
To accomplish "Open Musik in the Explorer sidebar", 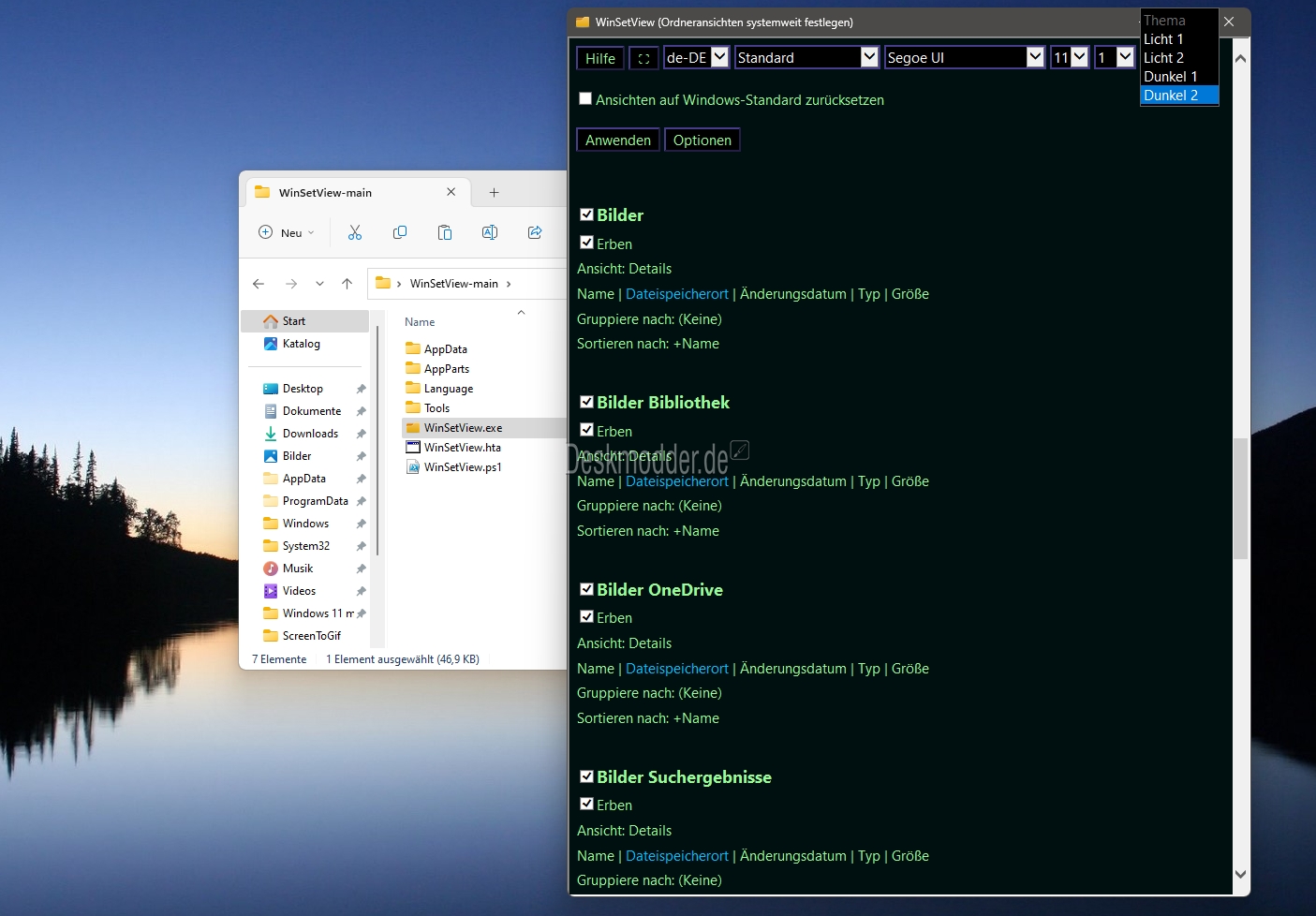I will 298,569.
